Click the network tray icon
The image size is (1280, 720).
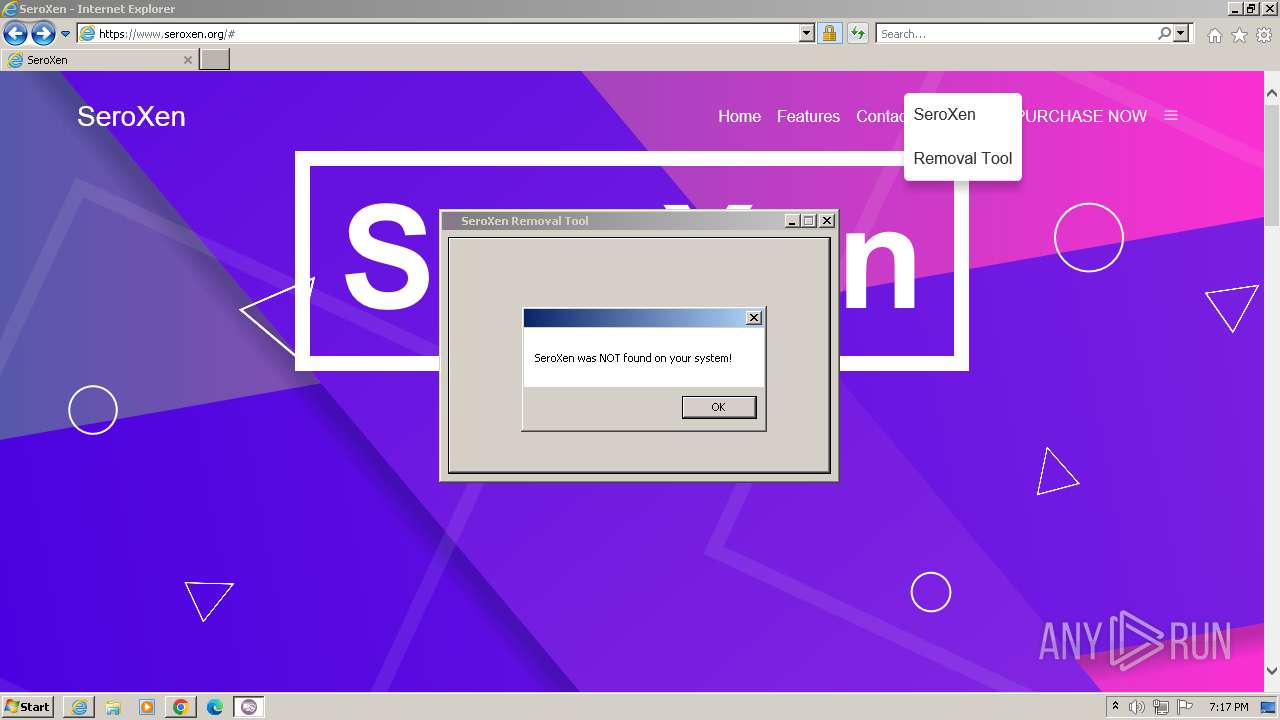point(1161,707)
